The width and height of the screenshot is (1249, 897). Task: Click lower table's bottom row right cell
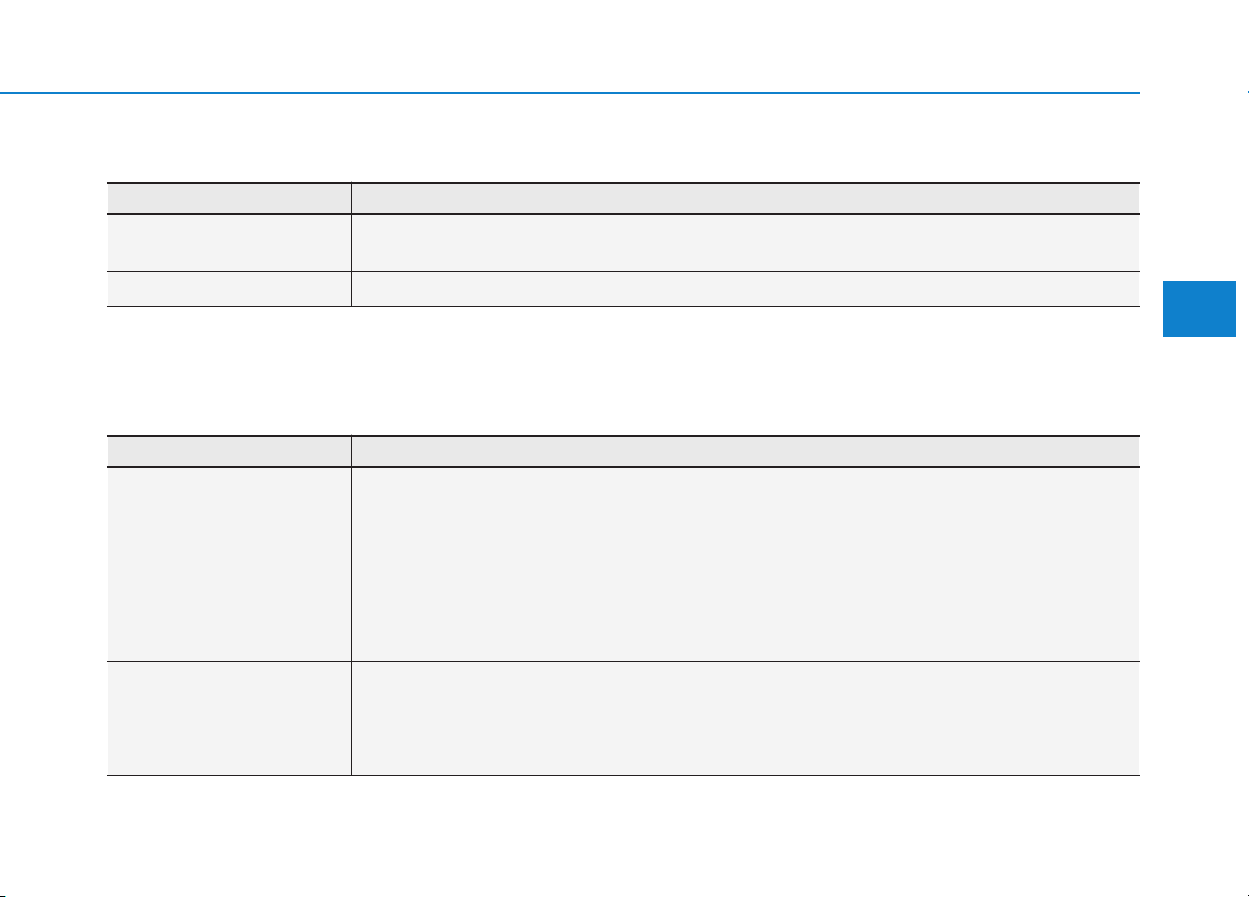[x=746, y=718]
